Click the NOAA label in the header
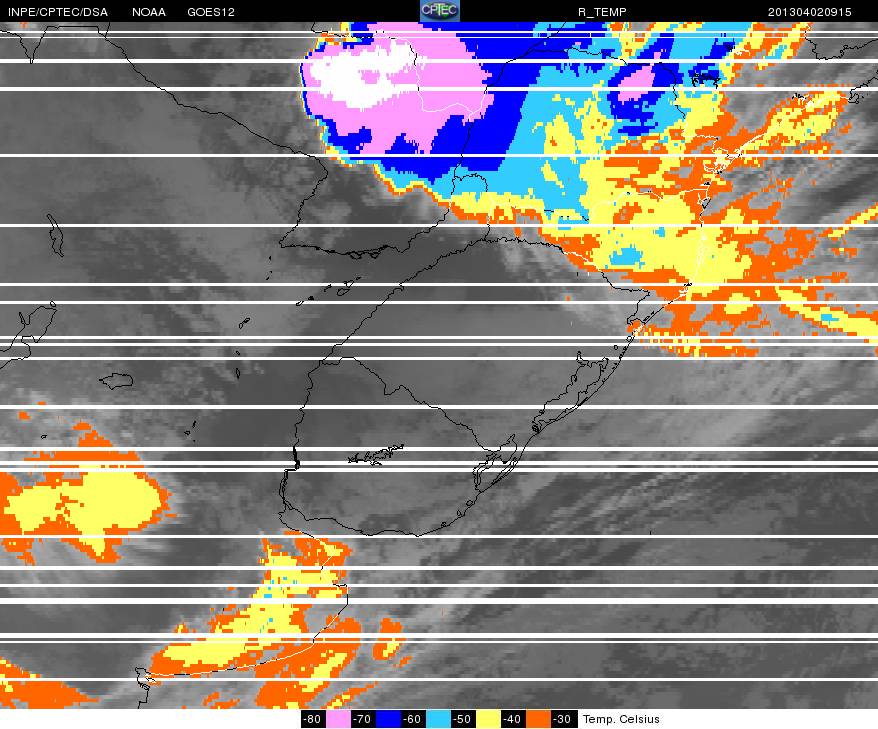The image size is (878, 729). [149, 12]
